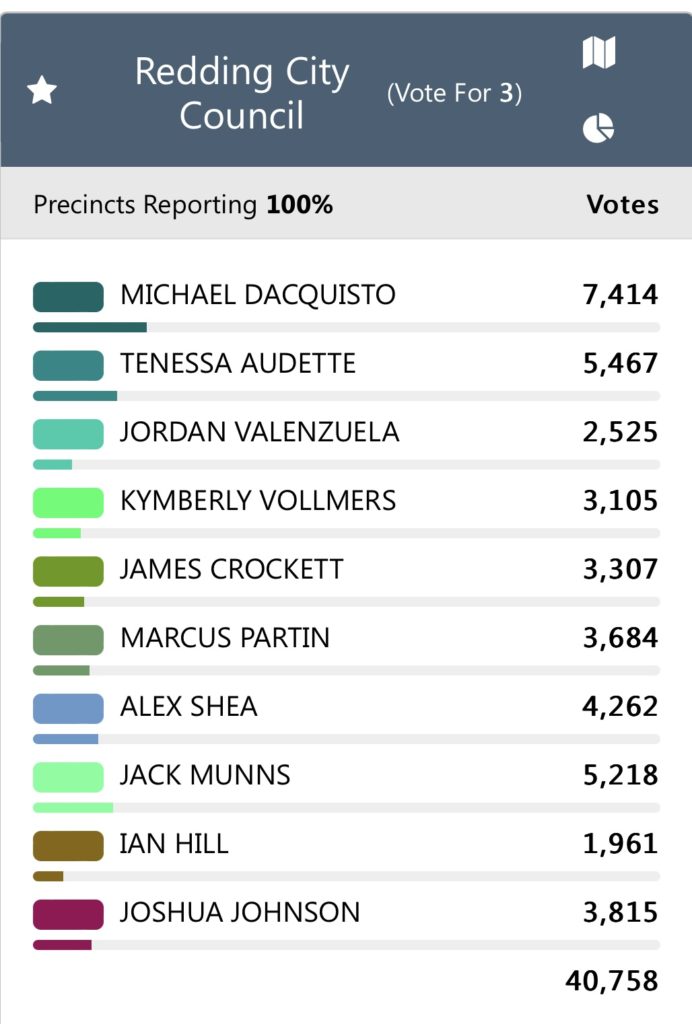Click Tenessa Audette's teal color swatch

[x=68, y=365]
